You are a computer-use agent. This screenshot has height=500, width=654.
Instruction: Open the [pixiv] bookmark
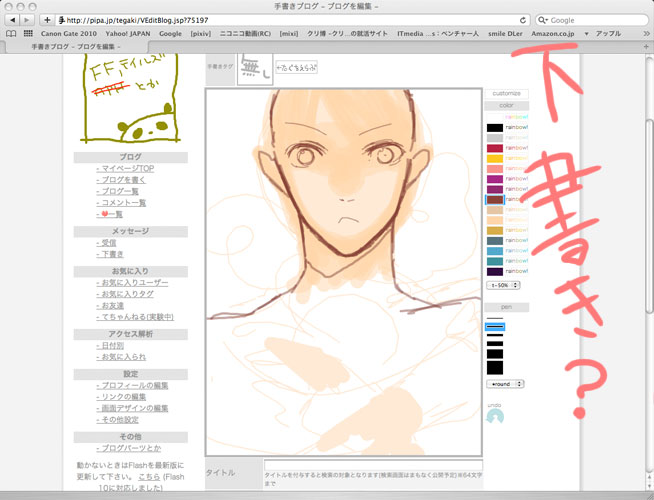click(201, 33)
